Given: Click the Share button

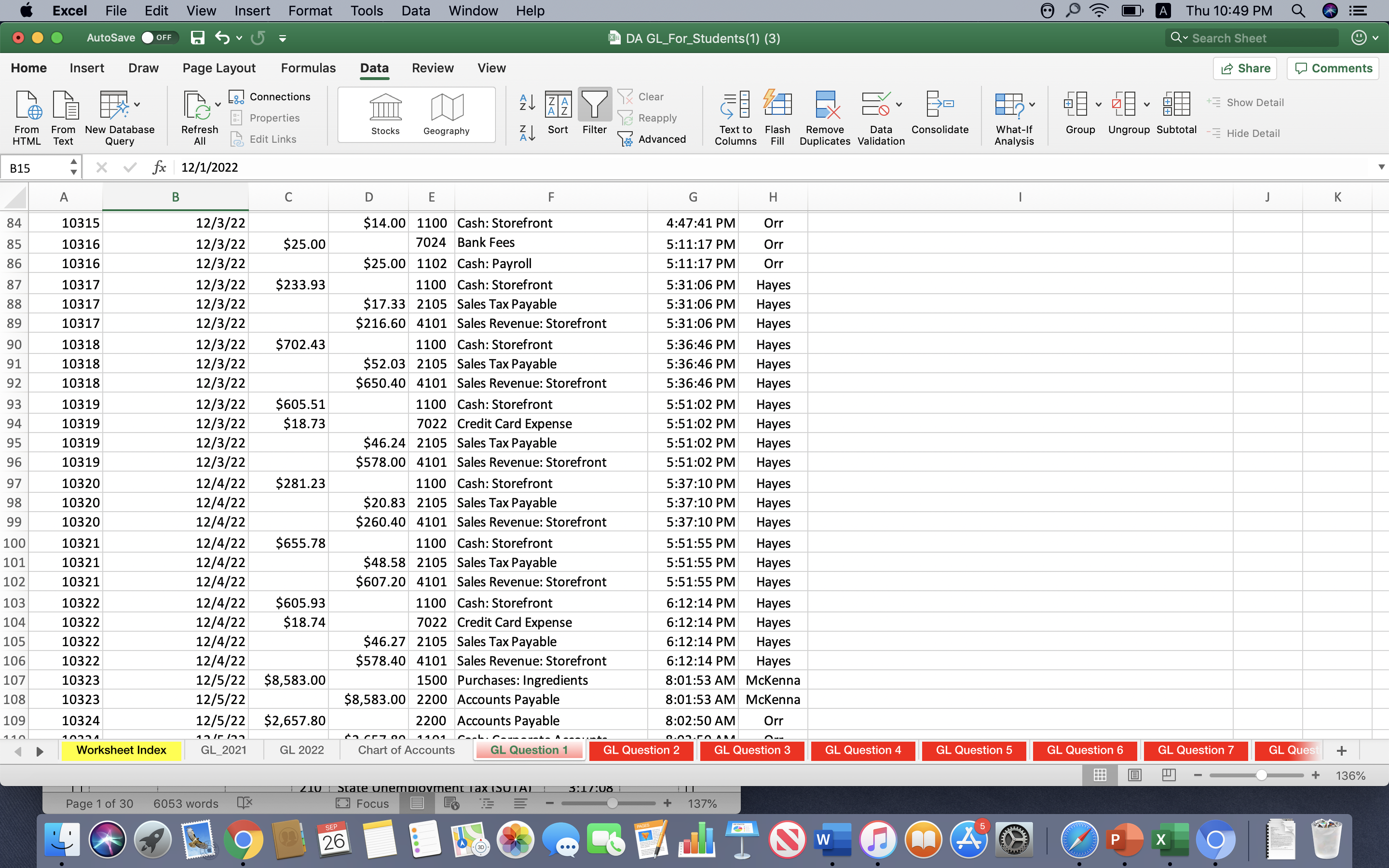Looking at the screenshot, I should pyautogui.click(x=1245, y=68).
